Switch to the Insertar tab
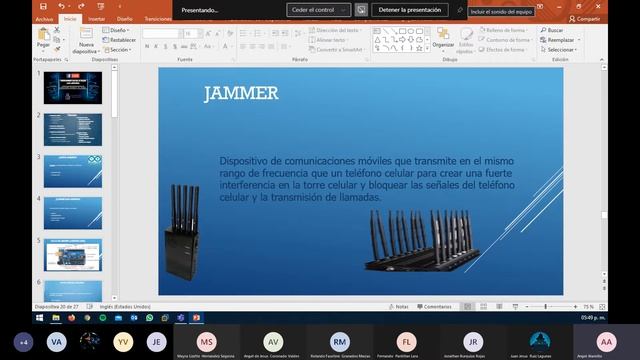This screenshot has width=640, height=360. tap(97, 19)
